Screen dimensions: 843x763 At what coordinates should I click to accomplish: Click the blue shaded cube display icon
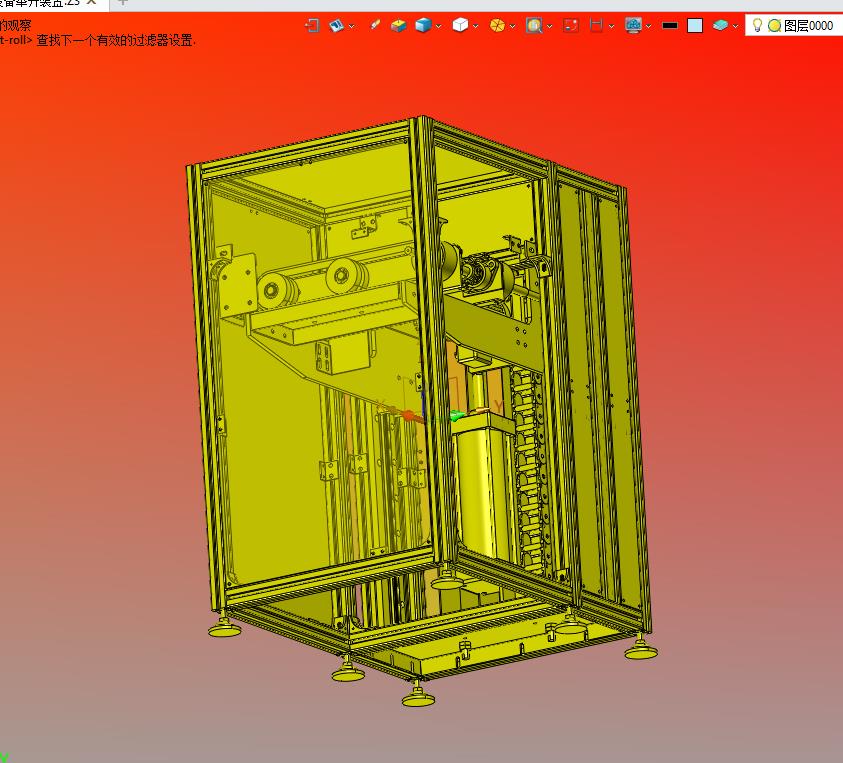tap(423, 25)
